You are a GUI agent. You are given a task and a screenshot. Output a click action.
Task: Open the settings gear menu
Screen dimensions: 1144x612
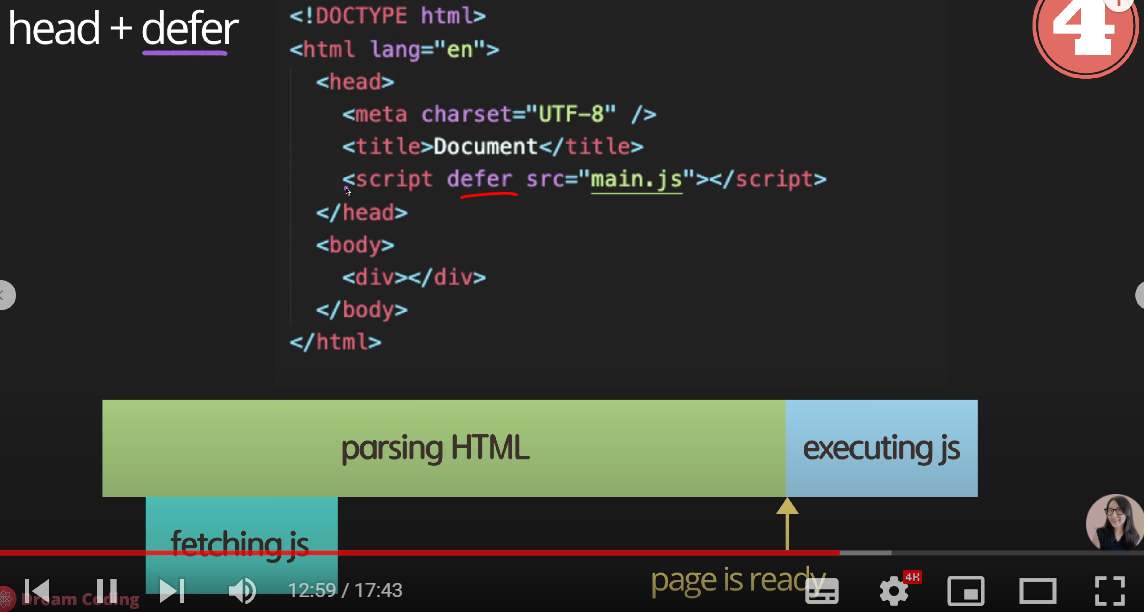893,590
